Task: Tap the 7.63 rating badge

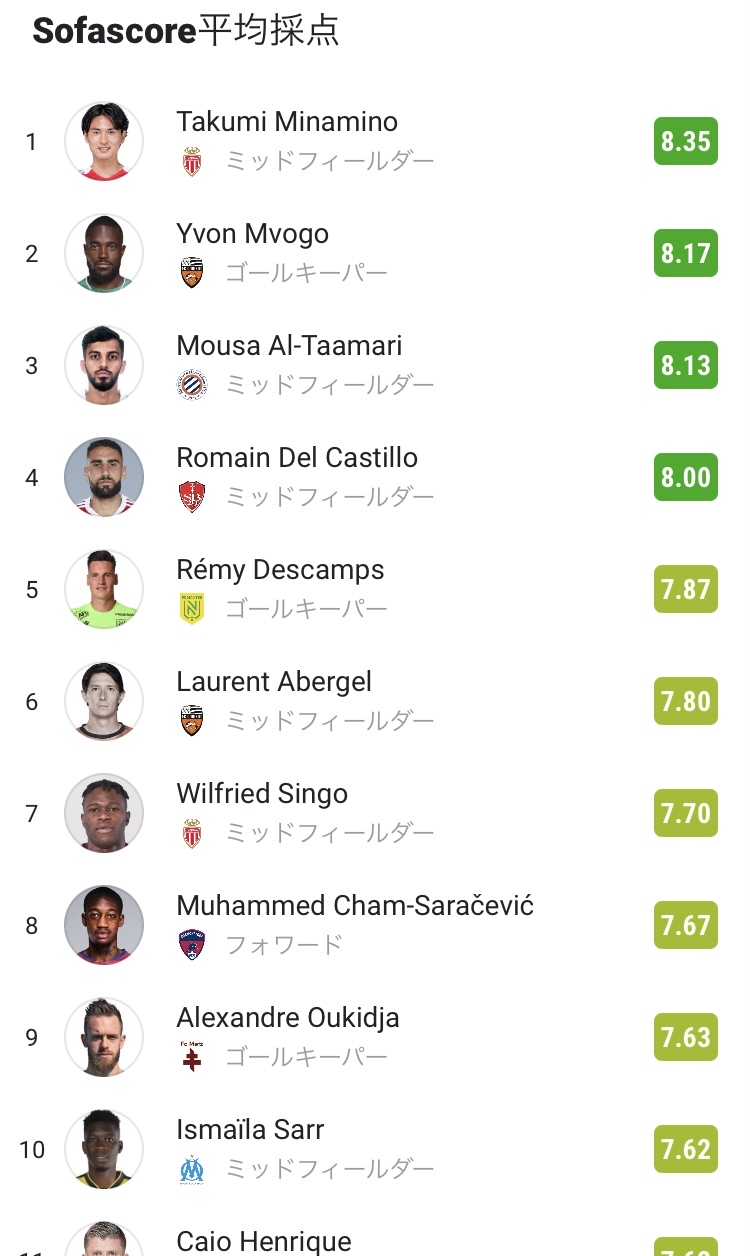Action: [x=686, y=1037]
